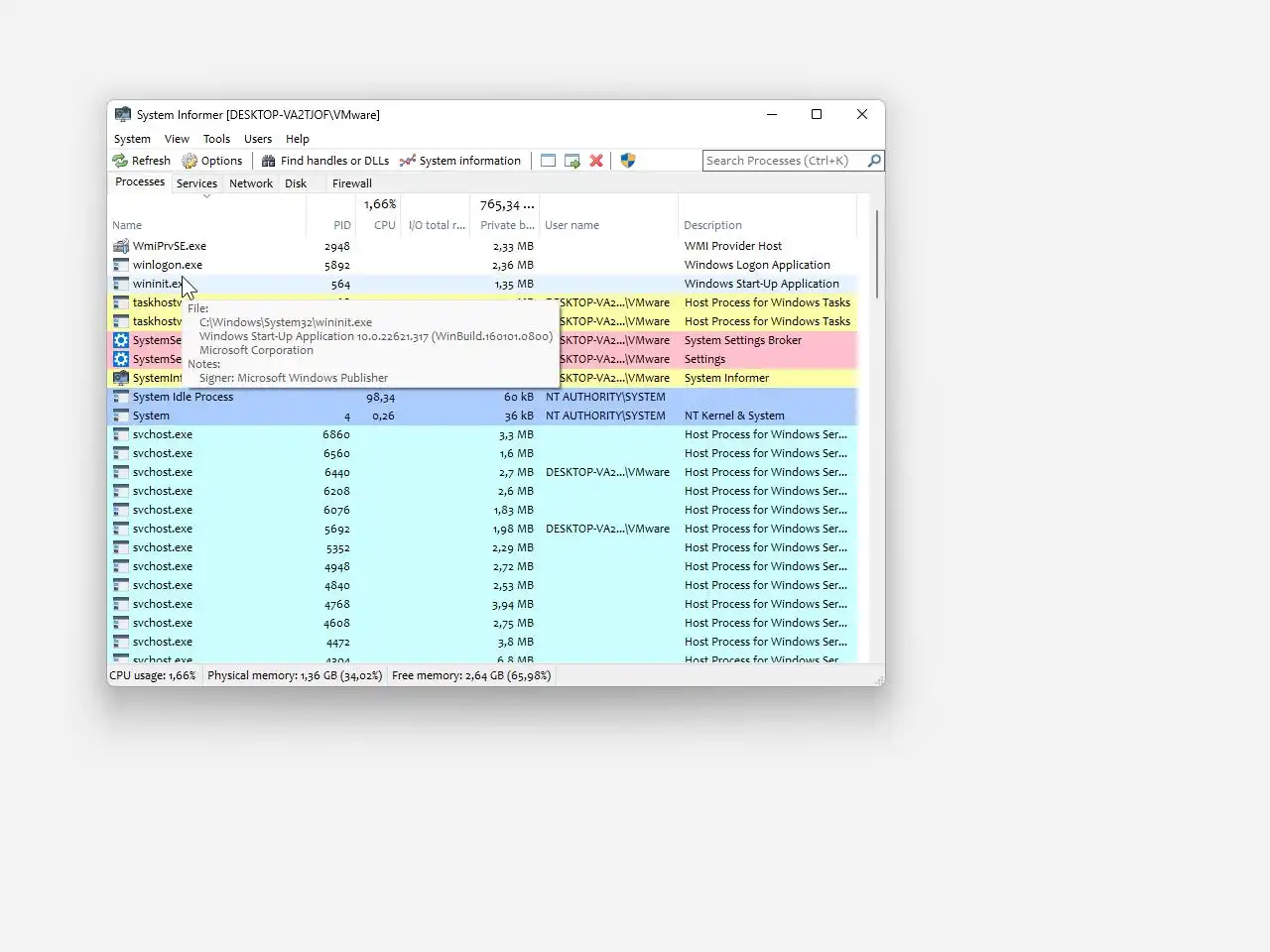Click the 3,94 MB private bytes cell
The height and width of the screenshot is (952, 1270).
513,604
